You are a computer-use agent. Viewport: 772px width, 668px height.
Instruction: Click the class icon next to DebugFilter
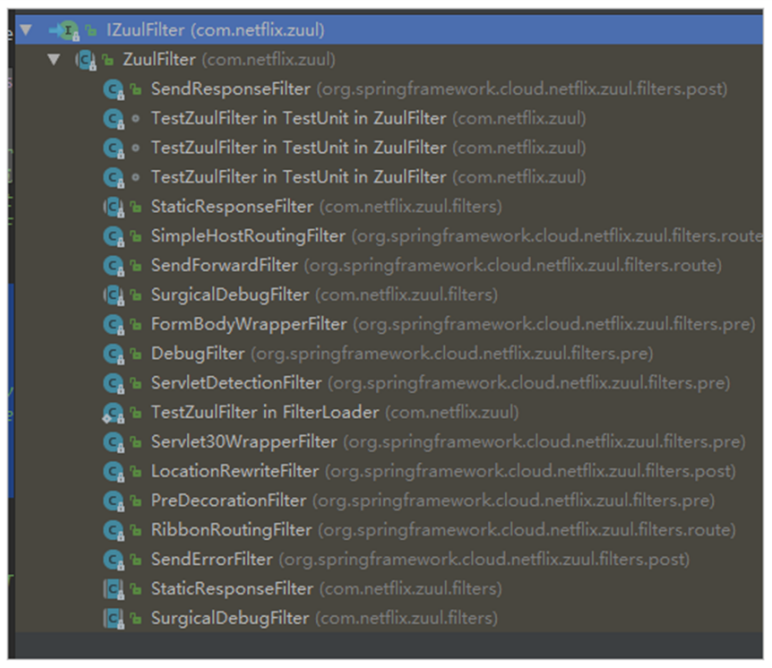[114, 354]
